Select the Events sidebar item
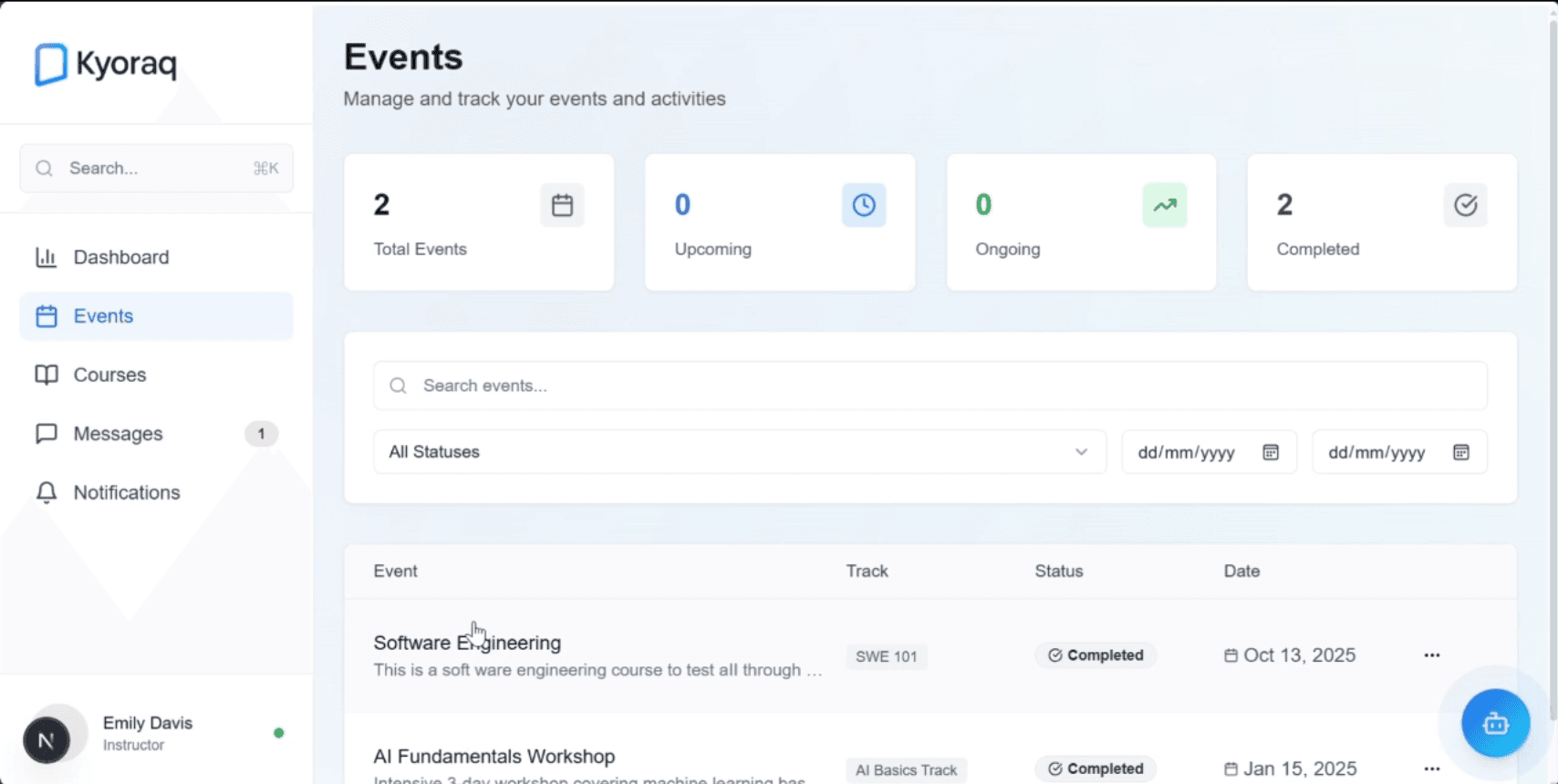The height and width of the screenshot is (784, 1558). coord(103,316)
